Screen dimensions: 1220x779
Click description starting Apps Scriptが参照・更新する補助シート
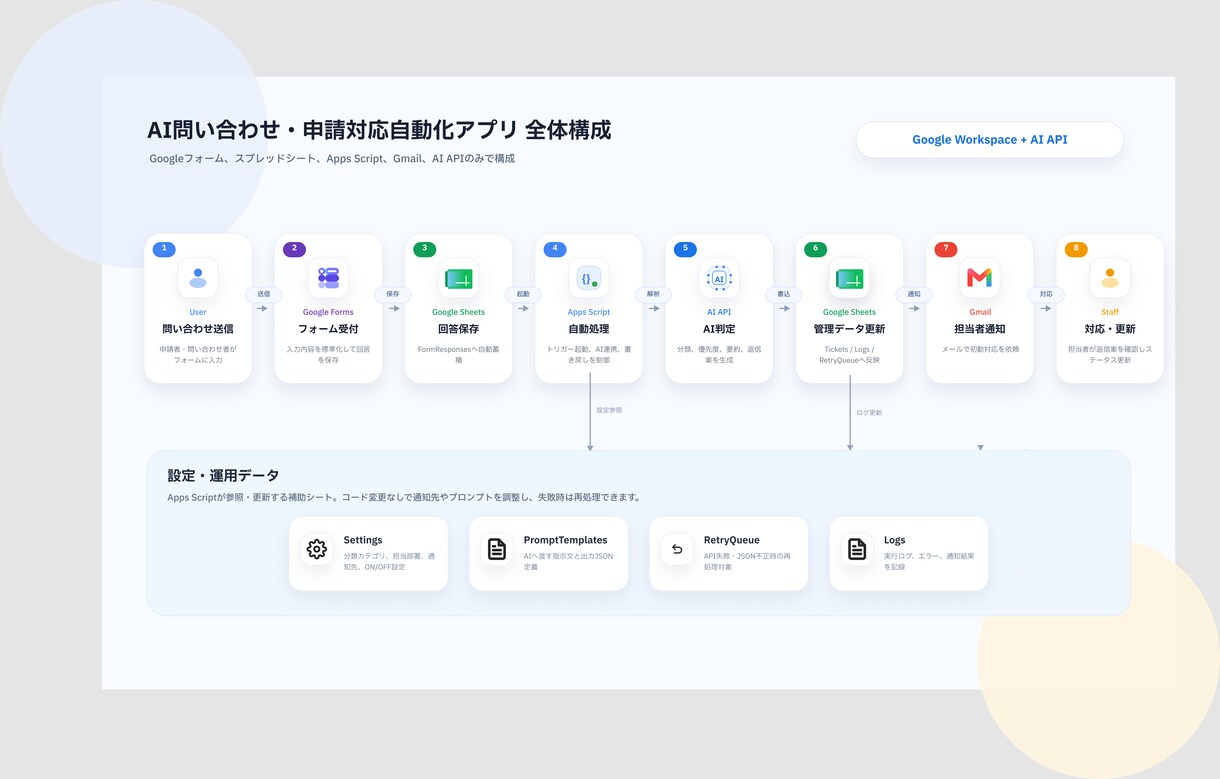tap(404, 497)
